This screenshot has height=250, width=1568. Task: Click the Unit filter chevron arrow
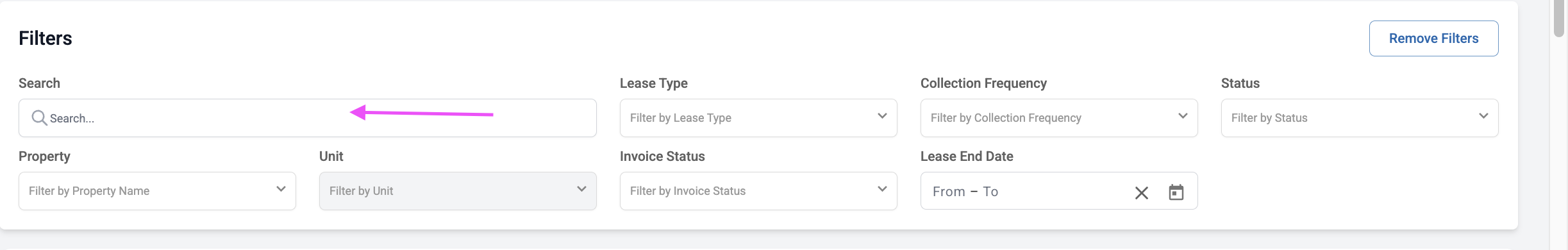tap(581, 189)
